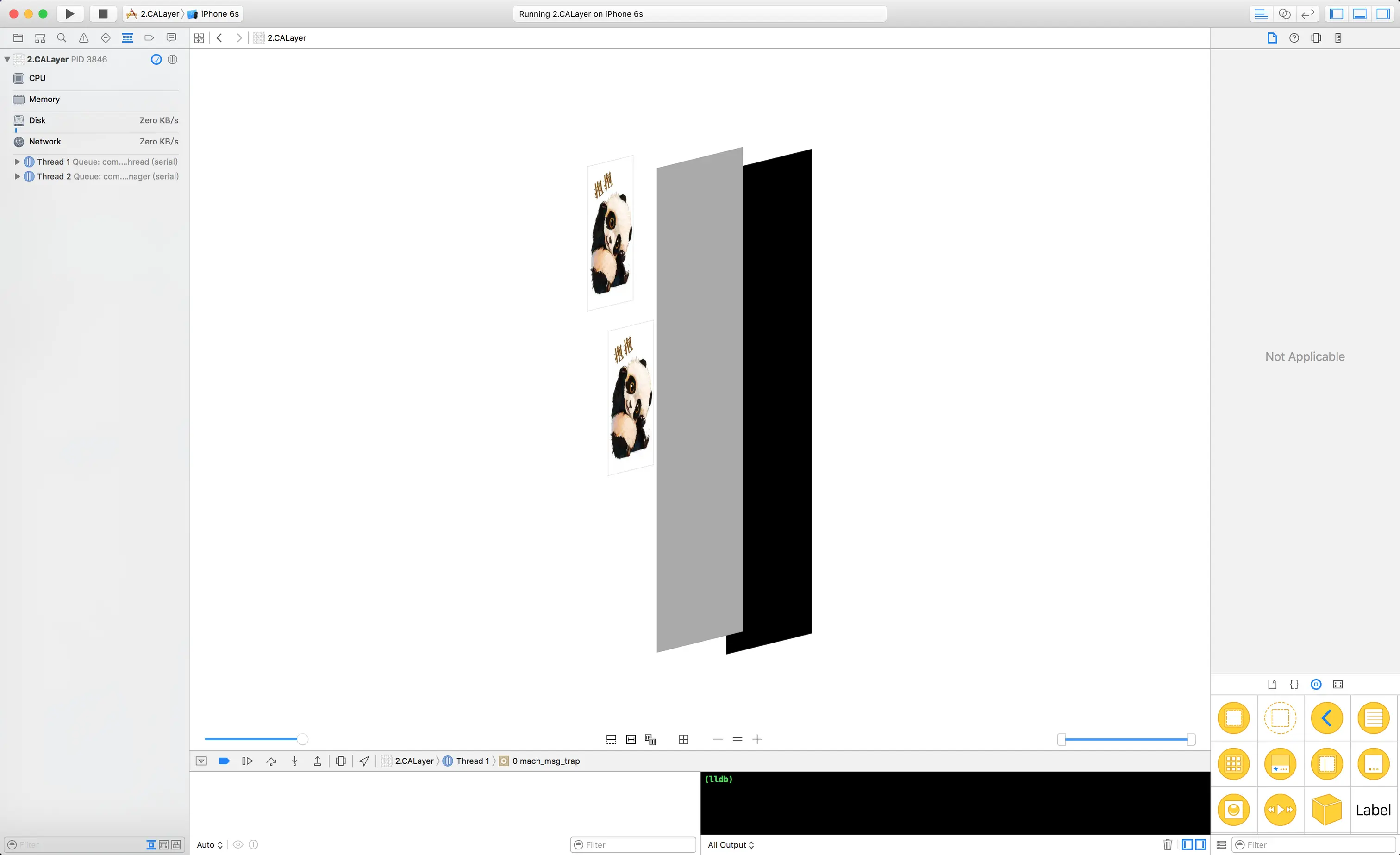Open the Debug navigator tab
1400x855 pixels.
[127, 38]
